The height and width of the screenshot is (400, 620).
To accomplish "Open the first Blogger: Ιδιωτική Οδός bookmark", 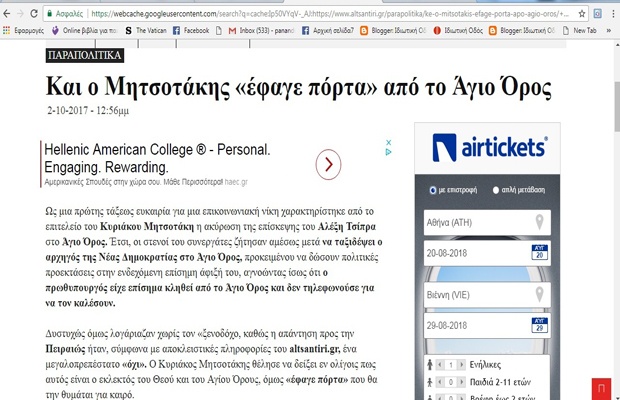I will coord(393,30).
